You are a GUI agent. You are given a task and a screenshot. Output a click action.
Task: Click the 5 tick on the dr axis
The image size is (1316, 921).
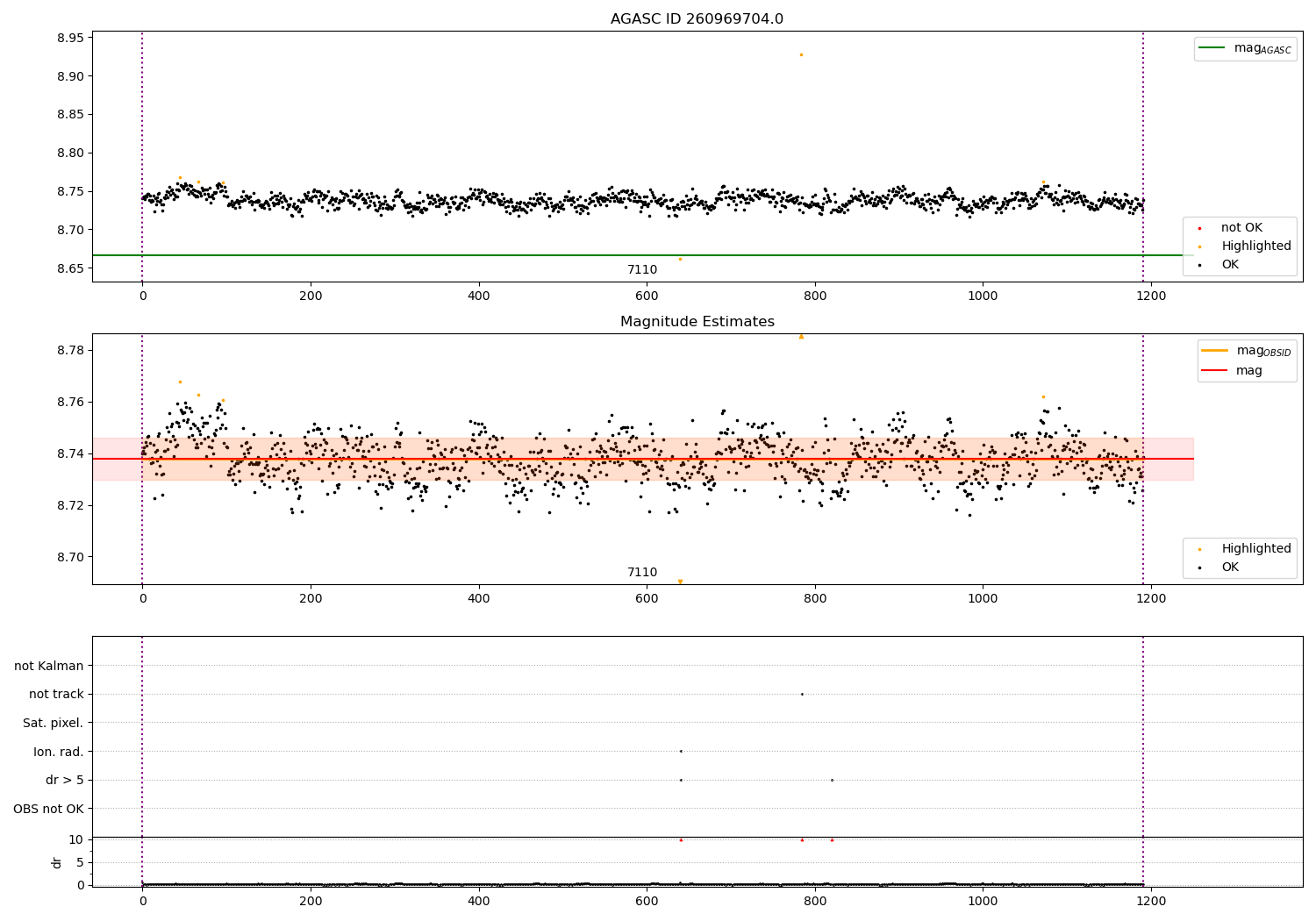point(81,863)
